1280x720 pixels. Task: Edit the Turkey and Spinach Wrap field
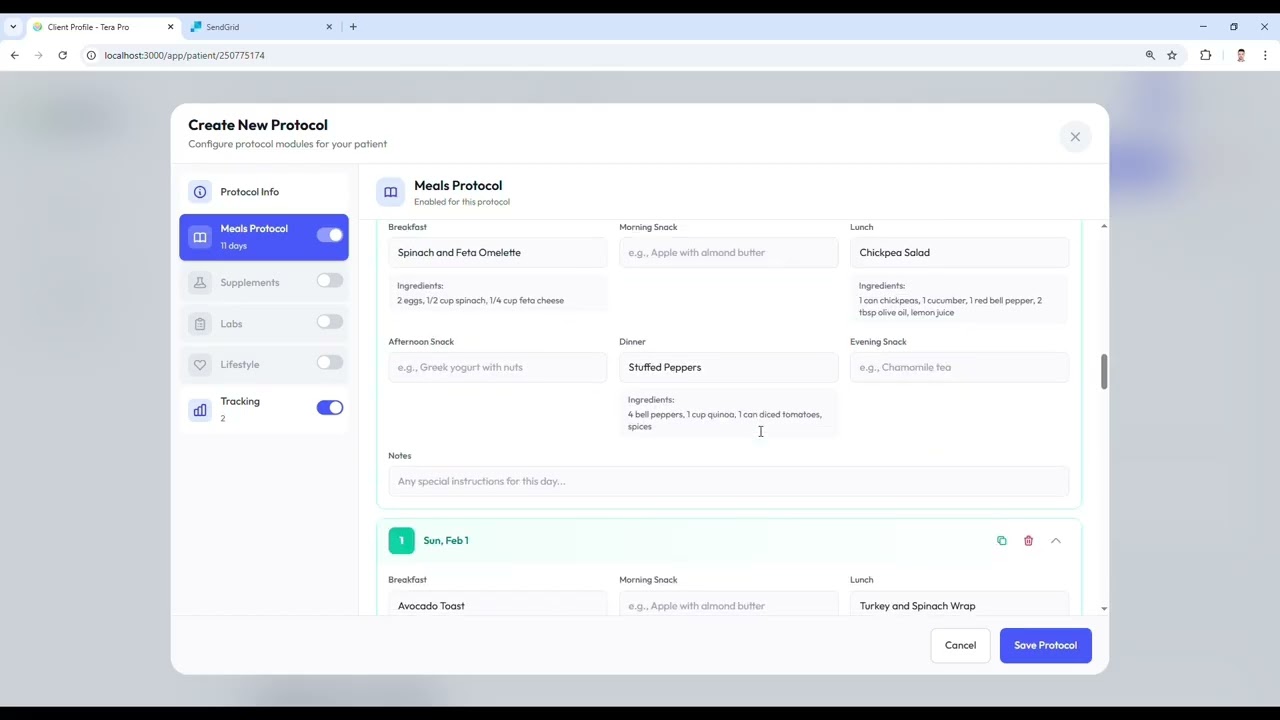point(959,605)
